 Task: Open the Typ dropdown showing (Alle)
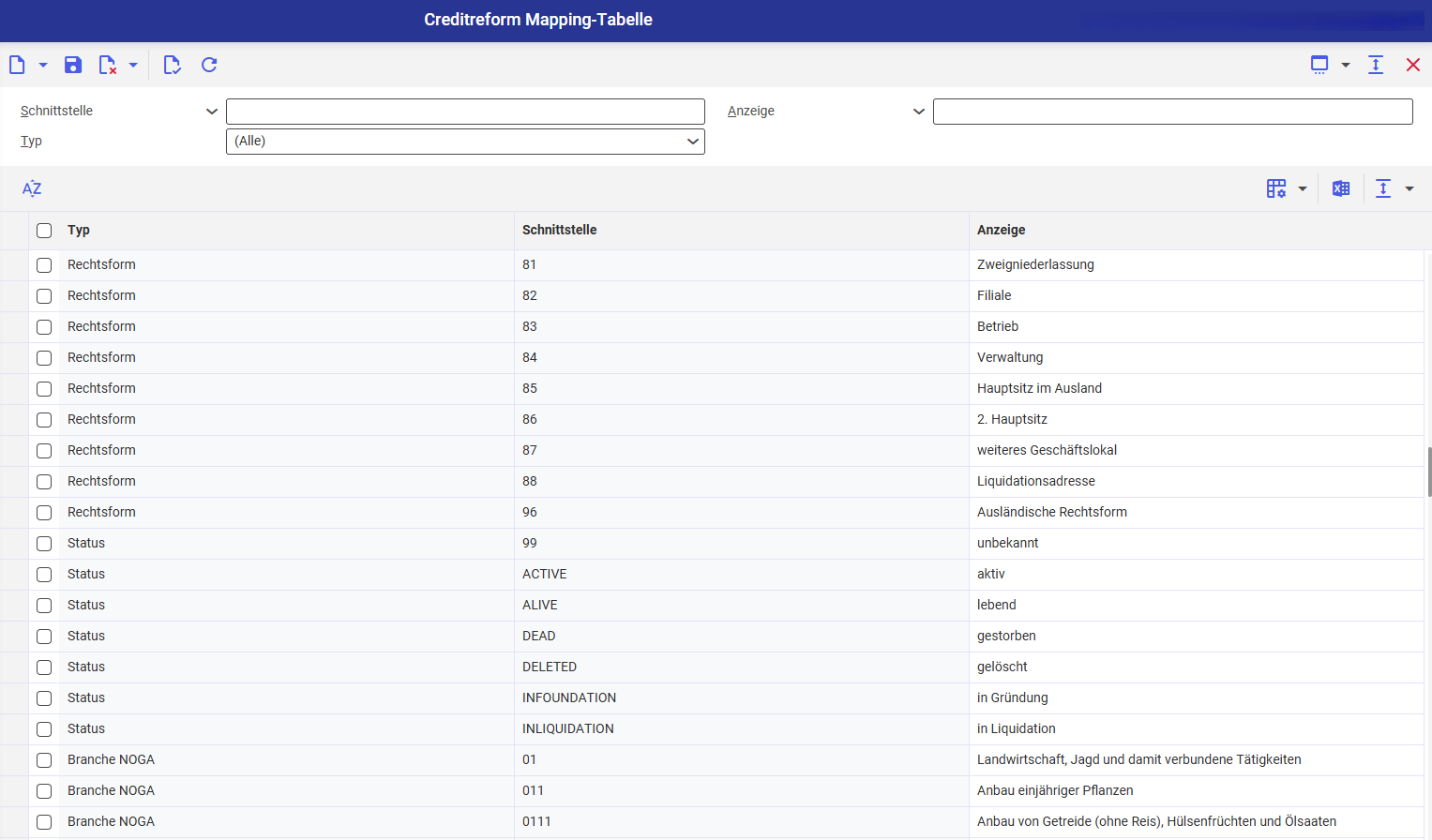(465, 142)
